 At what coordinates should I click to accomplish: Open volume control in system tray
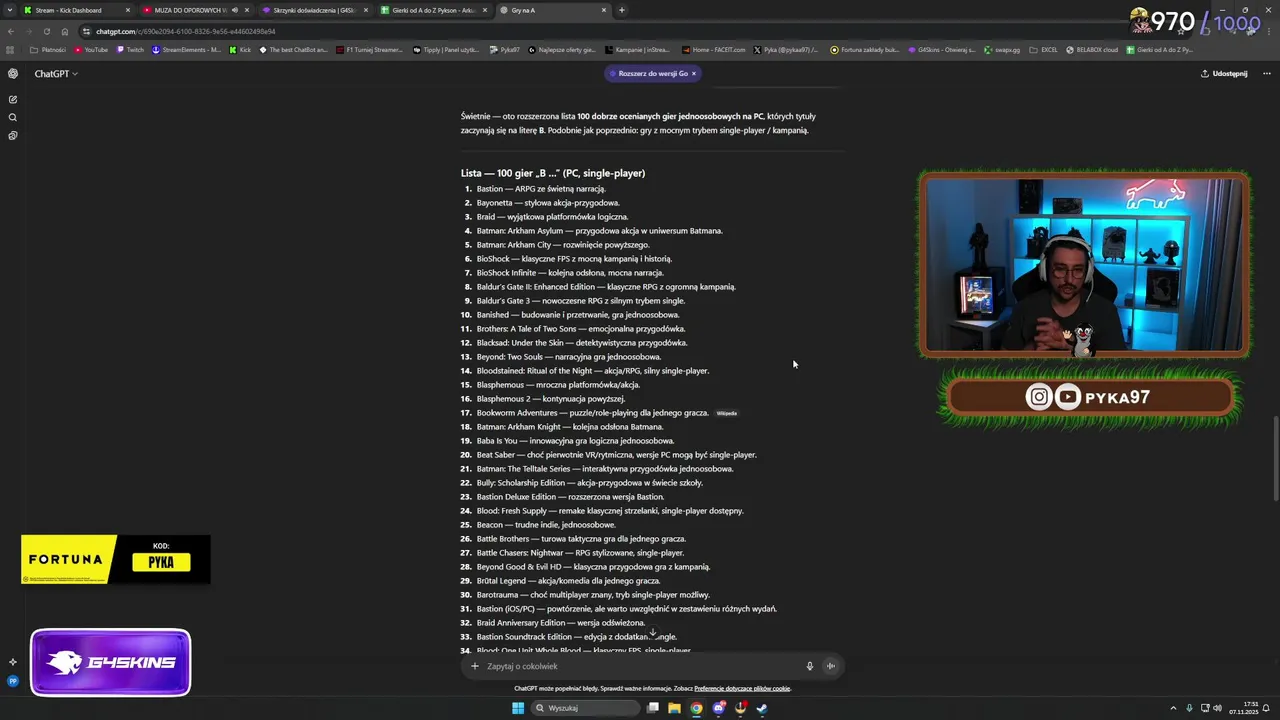tap(1218, 708)
